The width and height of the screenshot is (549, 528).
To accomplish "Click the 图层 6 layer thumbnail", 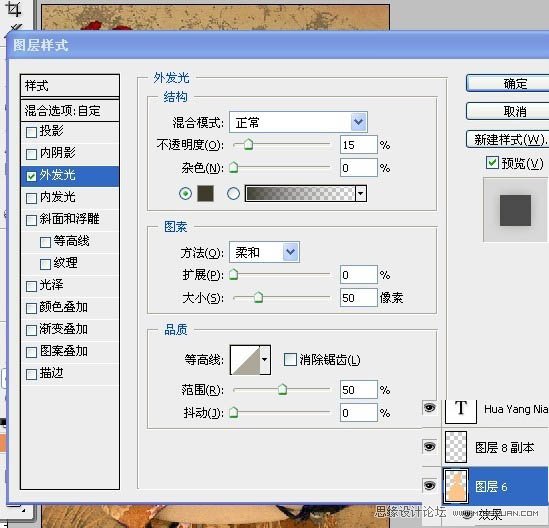I will [456, 486].
